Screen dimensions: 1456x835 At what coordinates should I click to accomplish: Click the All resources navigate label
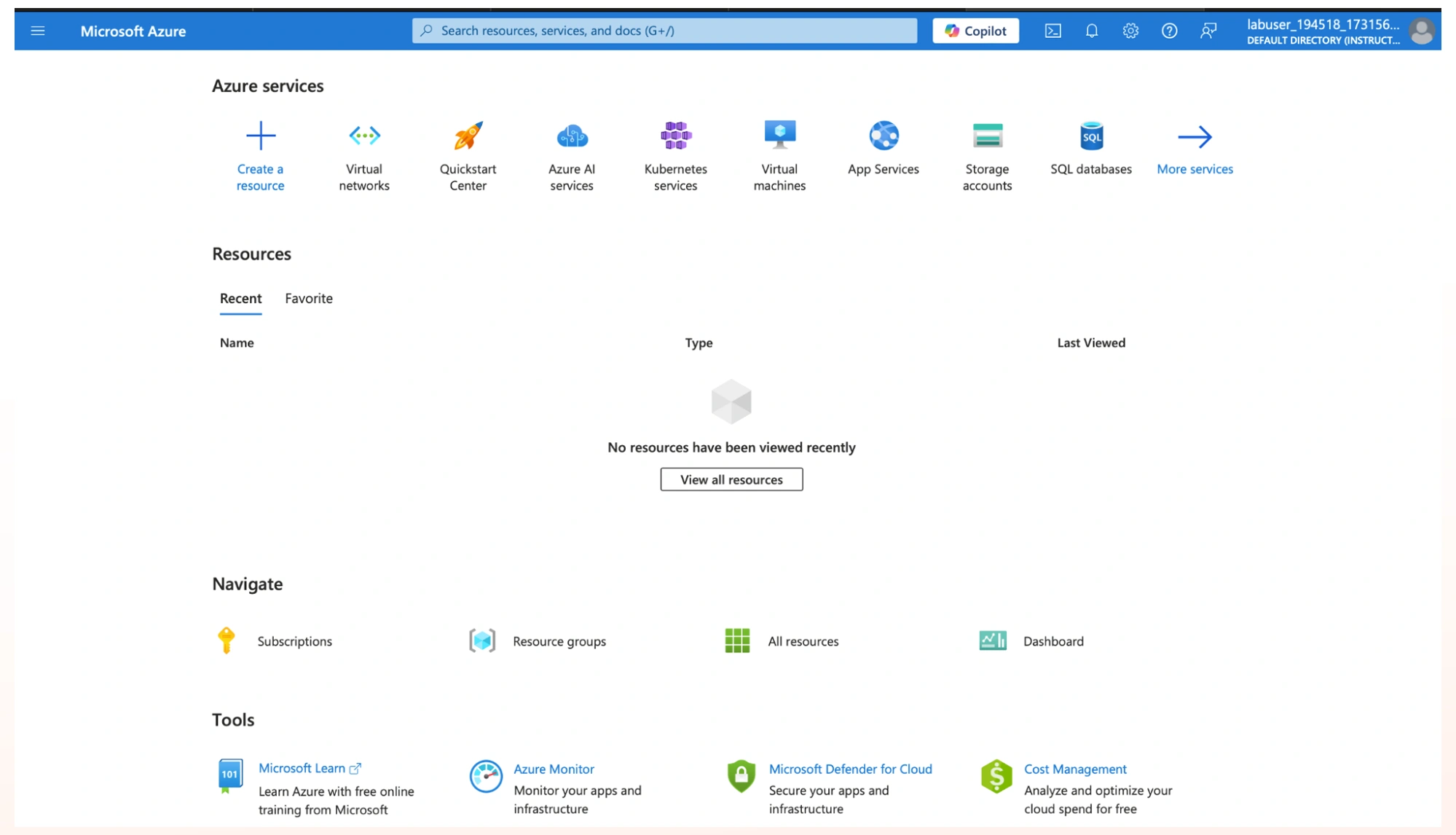pos(803,641)
